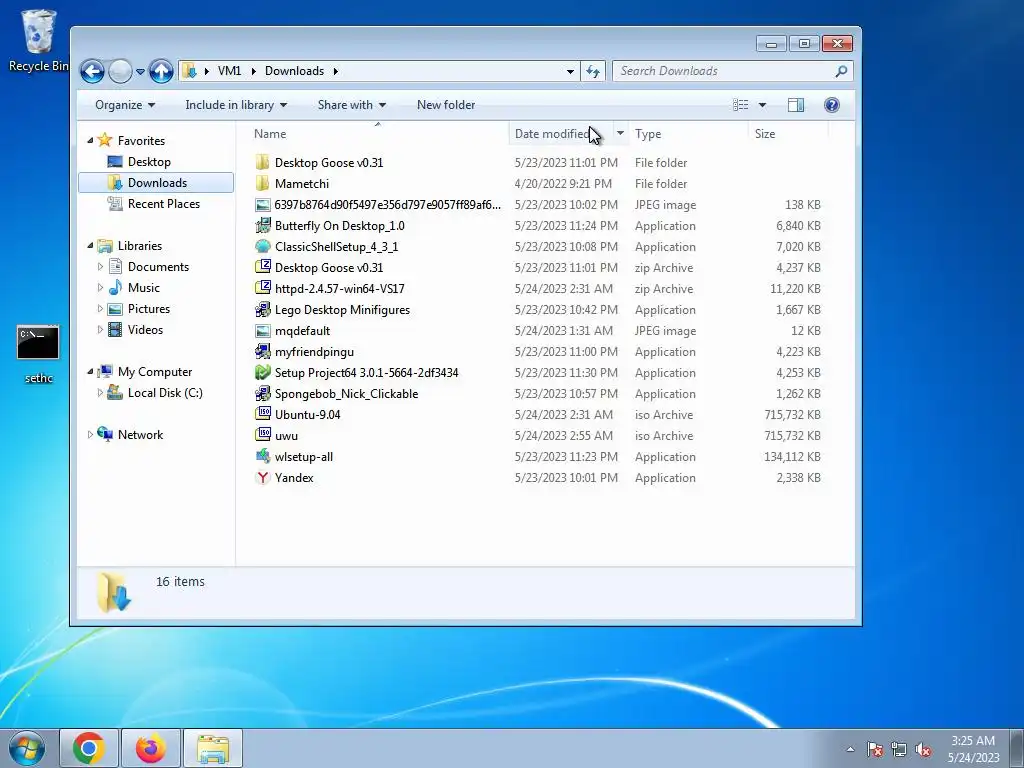1024x768 pixels.
Task: Change view using the views icon
Action: [x=741, y=105]
